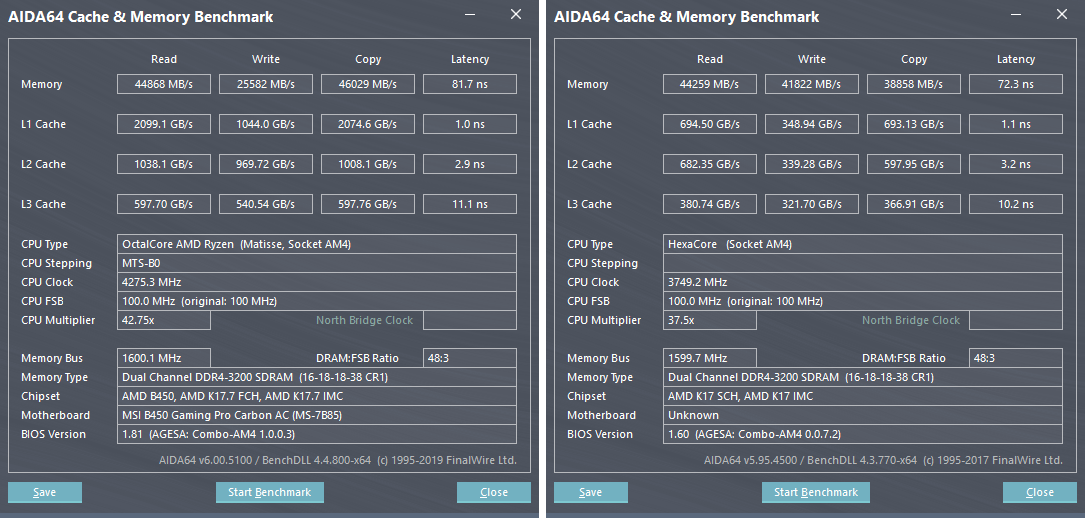Screen dimensions: 1085x518
Task: Click Save in the right AIDA64 window
Action: 591,492
